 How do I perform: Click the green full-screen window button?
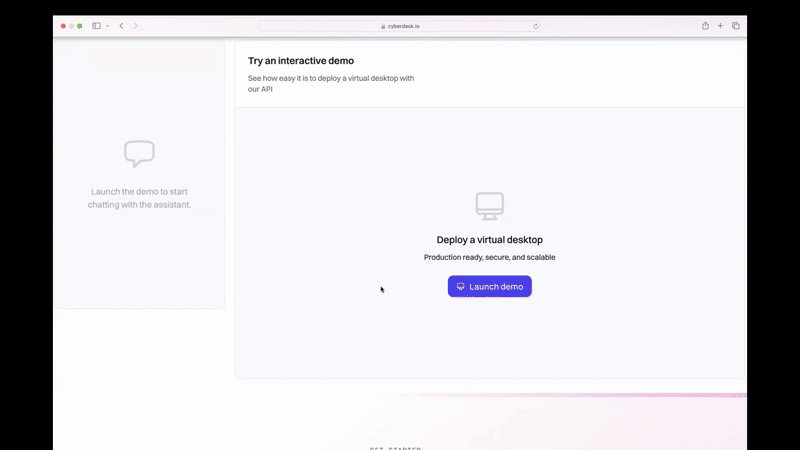(x=80, y=26)
